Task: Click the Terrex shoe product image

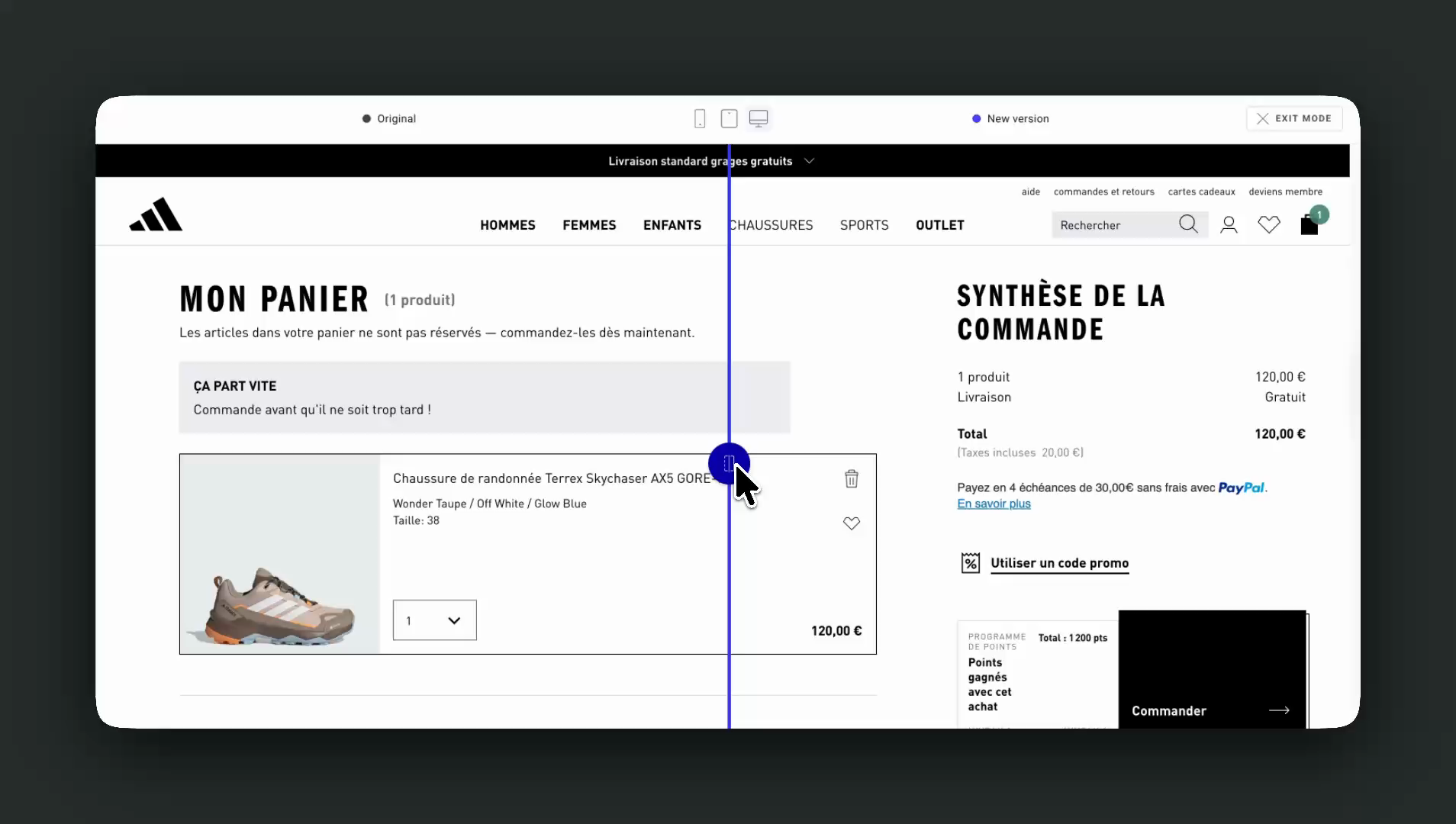Action: [280, 555]
